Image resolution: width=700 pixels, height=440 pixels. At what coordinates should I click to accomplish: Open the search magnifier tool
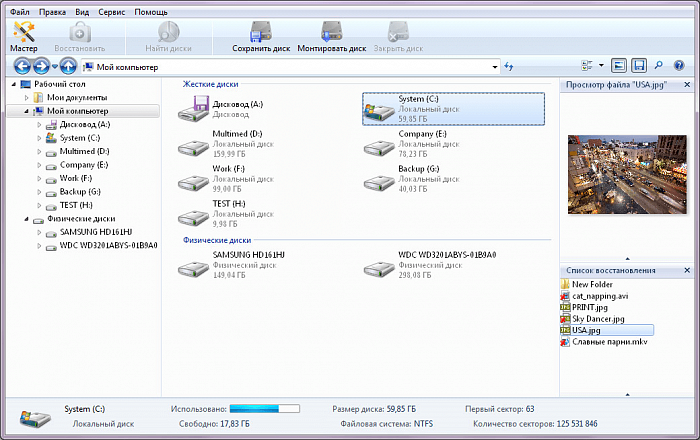658,66
